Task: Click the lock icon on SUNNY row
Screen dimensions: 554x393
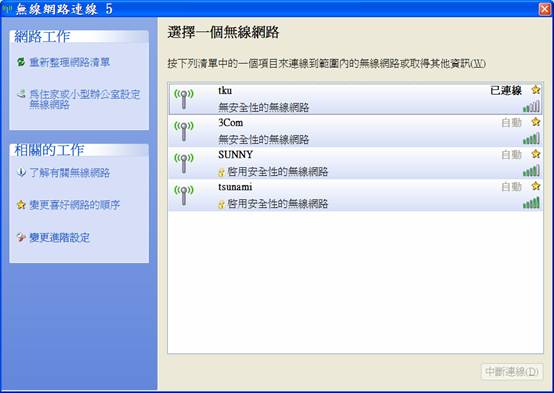Action: point(221,172)
